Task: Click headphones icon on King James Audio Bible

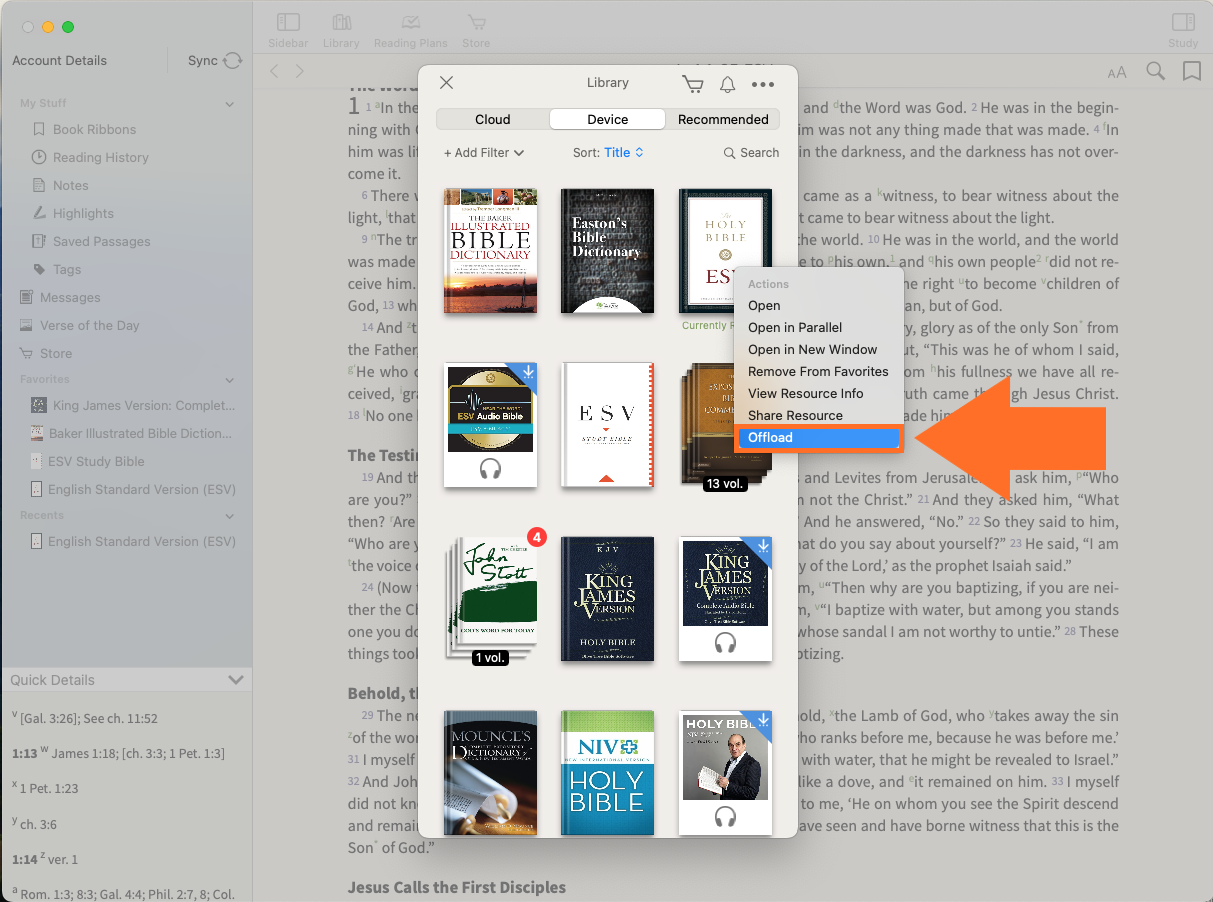Action: (725, 642)
